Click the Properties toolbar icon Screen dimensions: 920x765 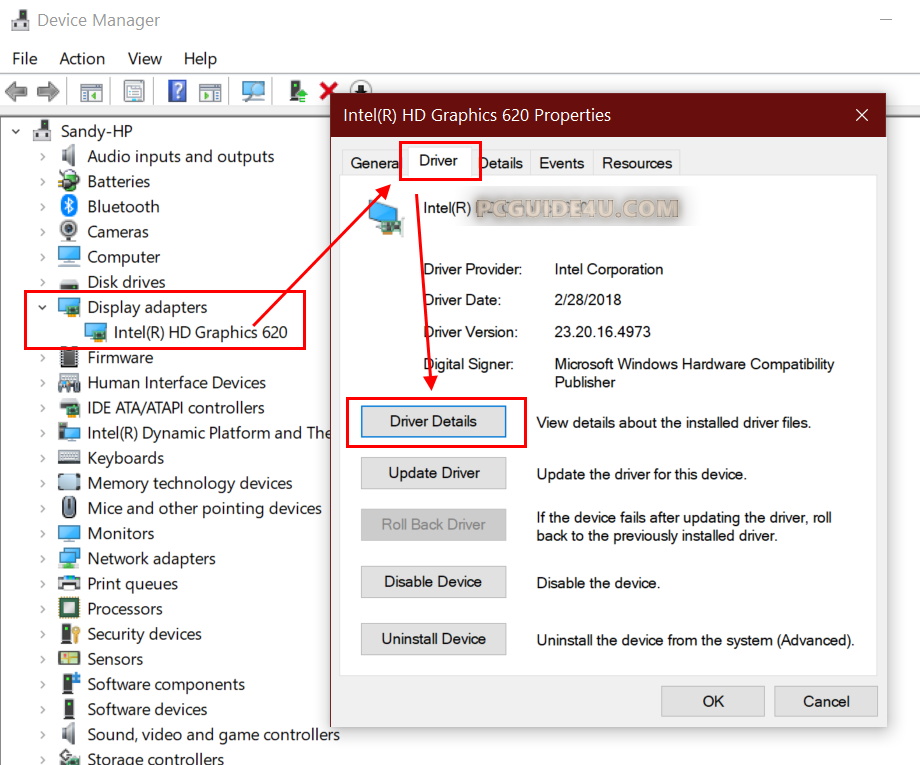[134, 92]
